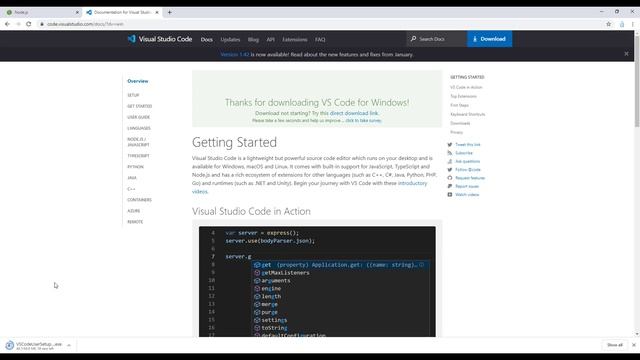Jump to Privacy section link
The height and width of the screenshot is (360, 640).
456,132
